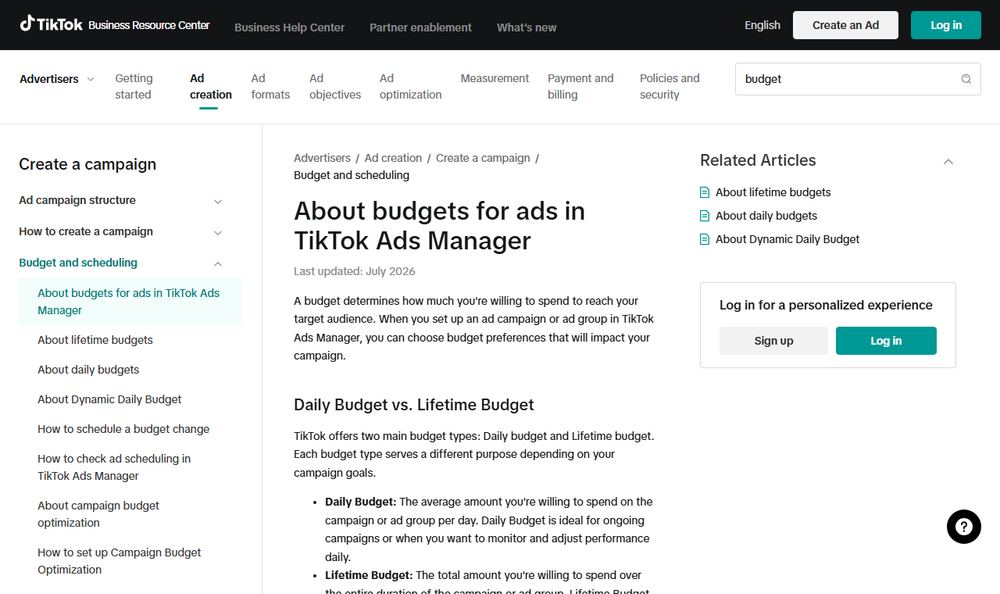The width and height of the screenshot is (1000, 594).
Task: Switch to the Ad optimization tab
Action: pos(410,86)
